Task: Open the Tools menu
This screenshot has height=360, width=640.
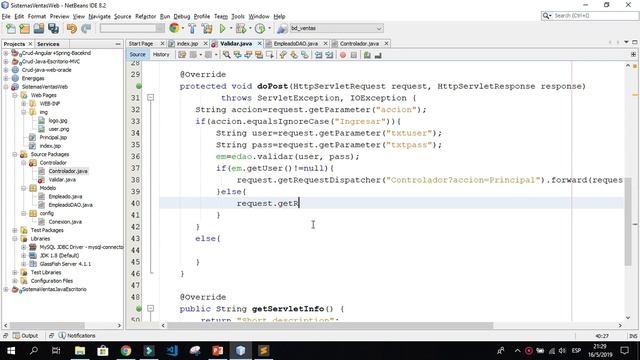Action: (238, 16)
